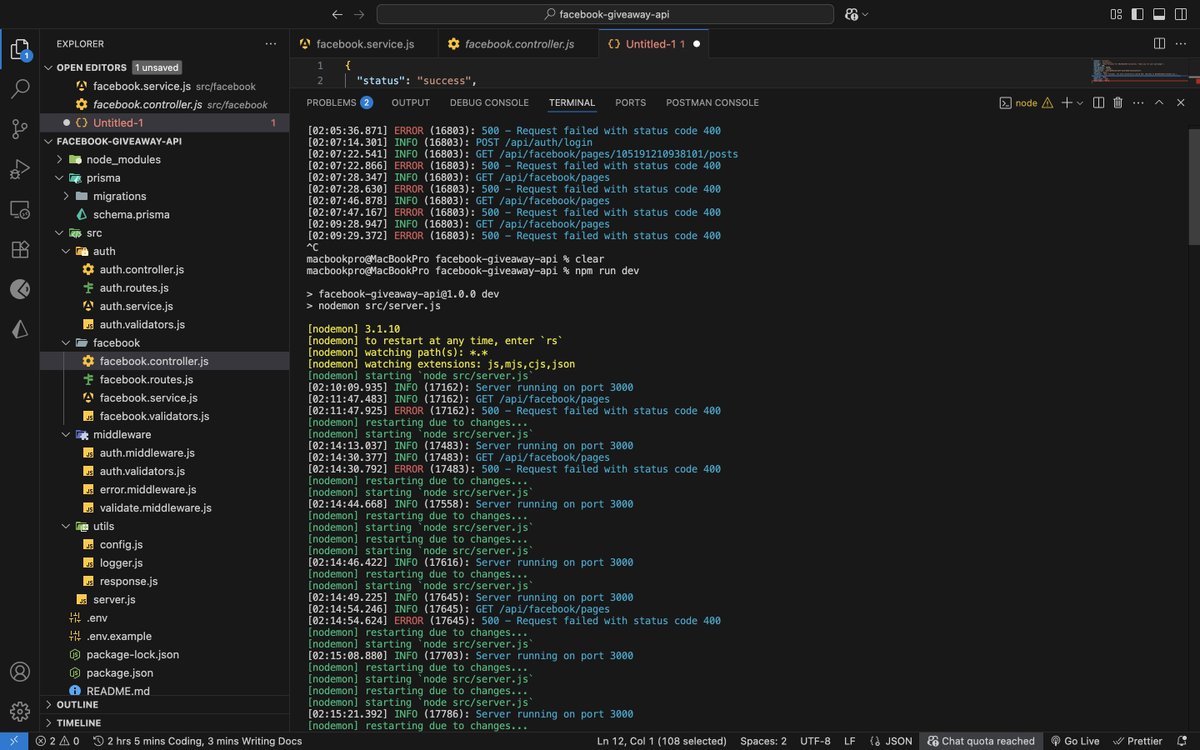The image size is (1200, 750).
Task: Switch to the Output panel tab
Action: pos(410,102)
